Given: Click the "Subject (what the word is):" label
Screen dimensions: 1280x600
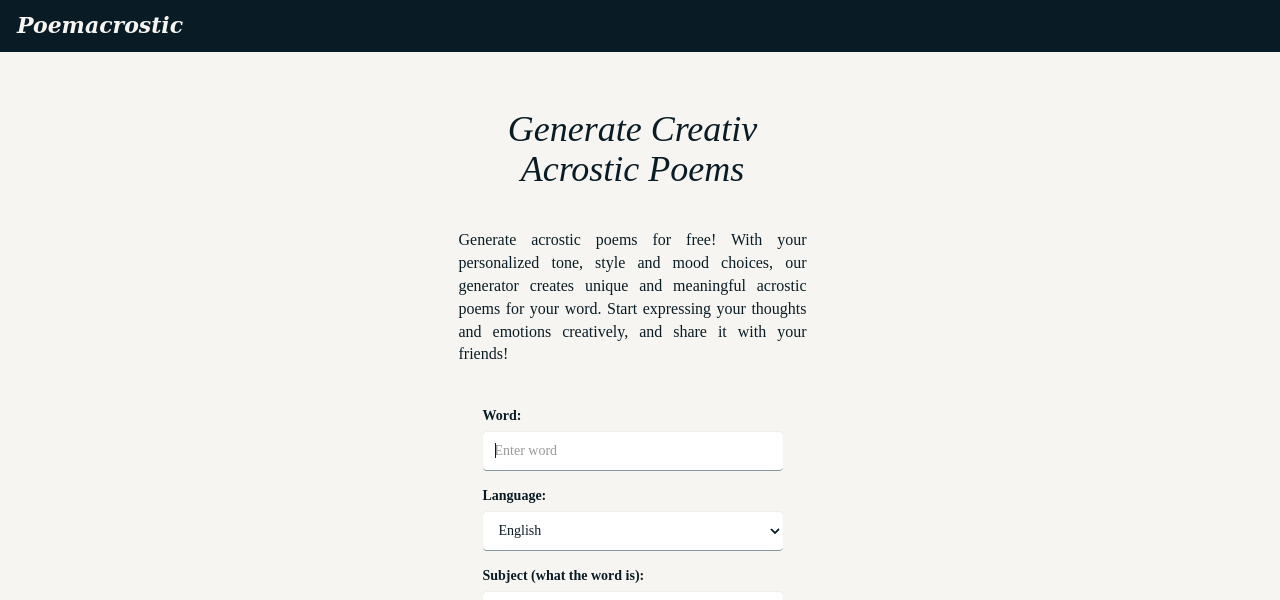Looking at the screenshot, I should pos(563,576).
